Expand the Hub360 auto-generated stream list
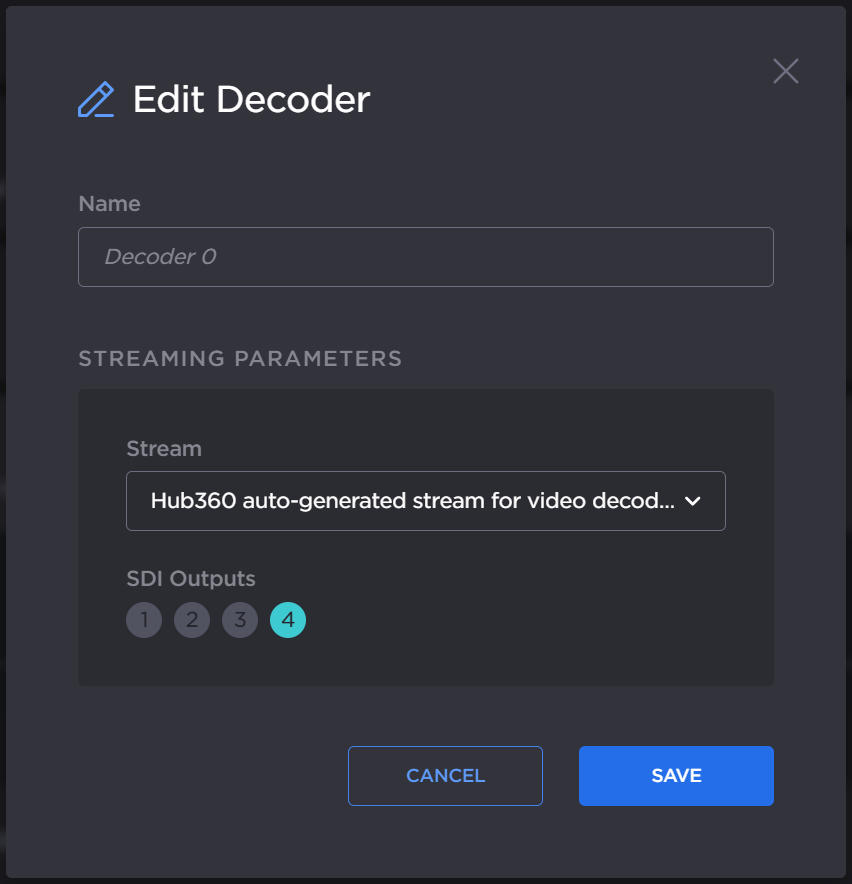Viewport: 852px width, 884px height. [x=425, y=499]
